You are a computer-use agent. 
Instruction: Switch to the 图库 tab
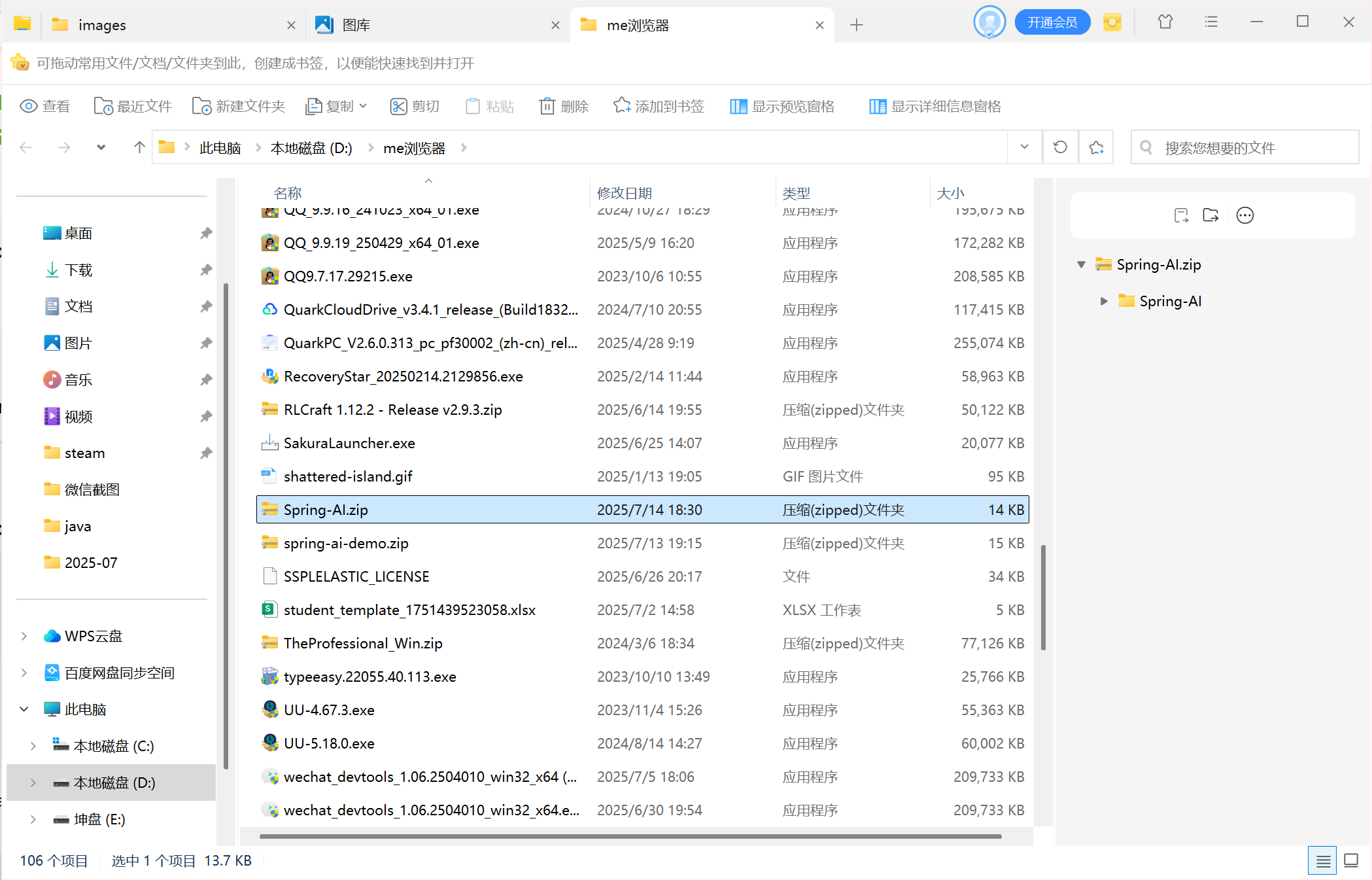click(437, 25)
